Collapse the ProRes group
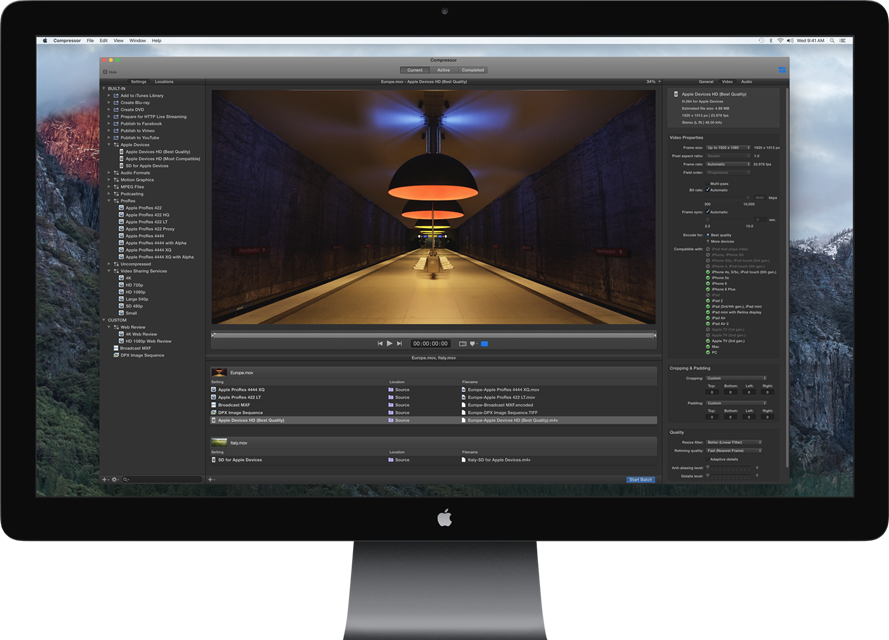 (109, 201)
